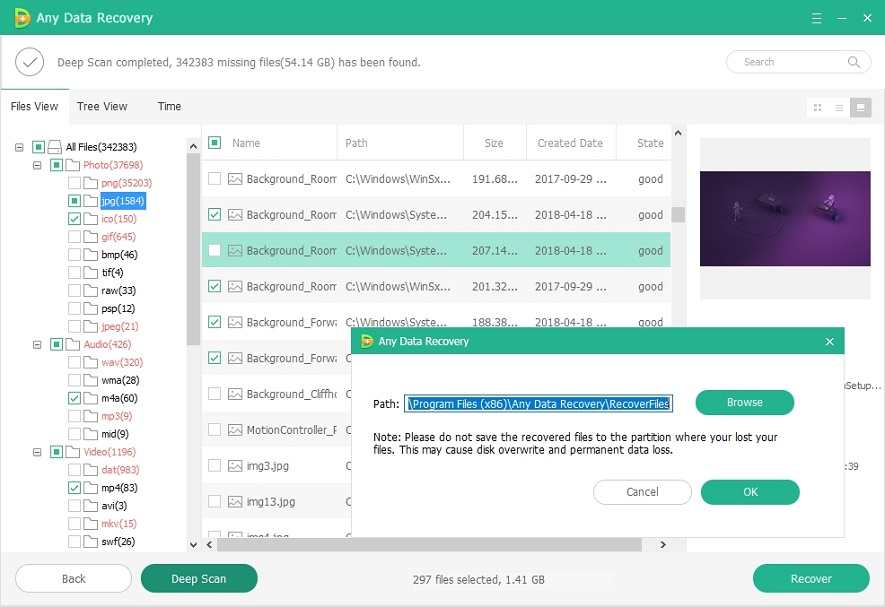Check the highlighted 207.14 Background_Room file

pos(214,250)
